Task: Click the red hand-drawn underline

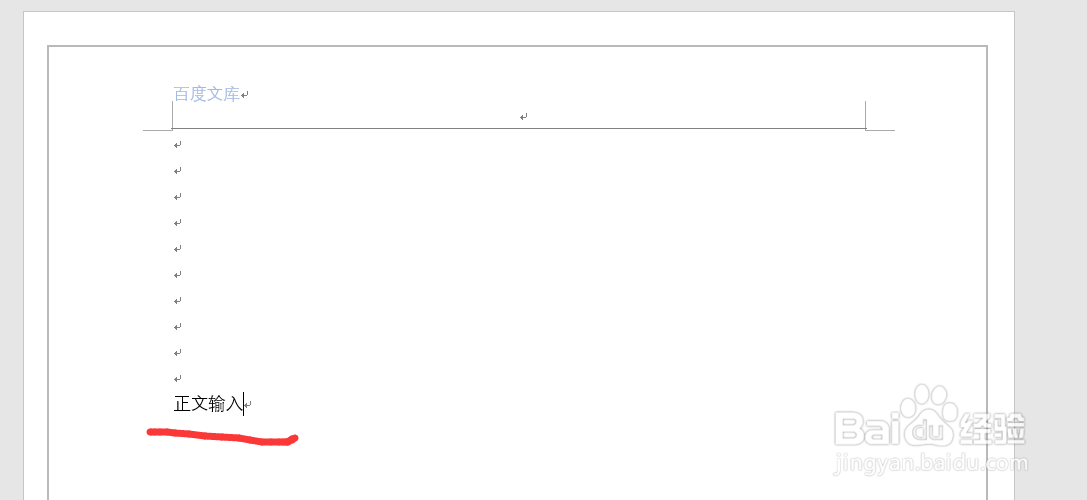Action: coord(223,437)
